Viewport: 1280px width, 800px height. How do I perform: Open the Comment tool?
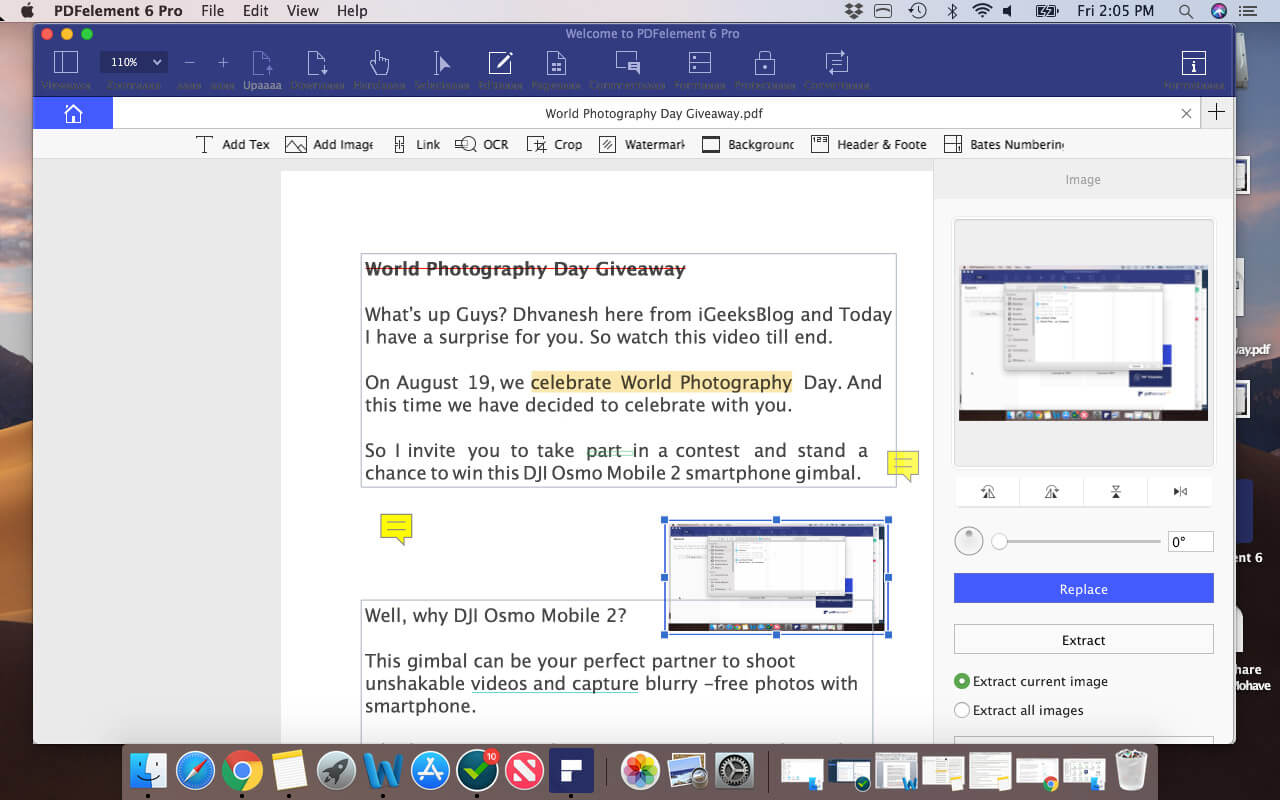(x=628, y=62)
